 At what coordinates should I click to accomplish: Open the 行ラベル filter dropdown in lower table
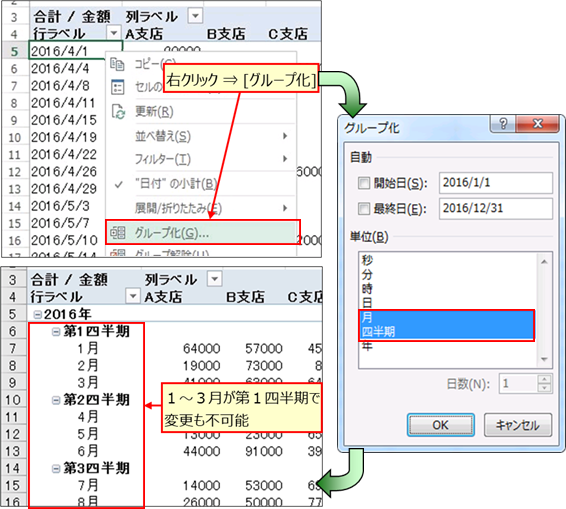click(x=132, y=296)
